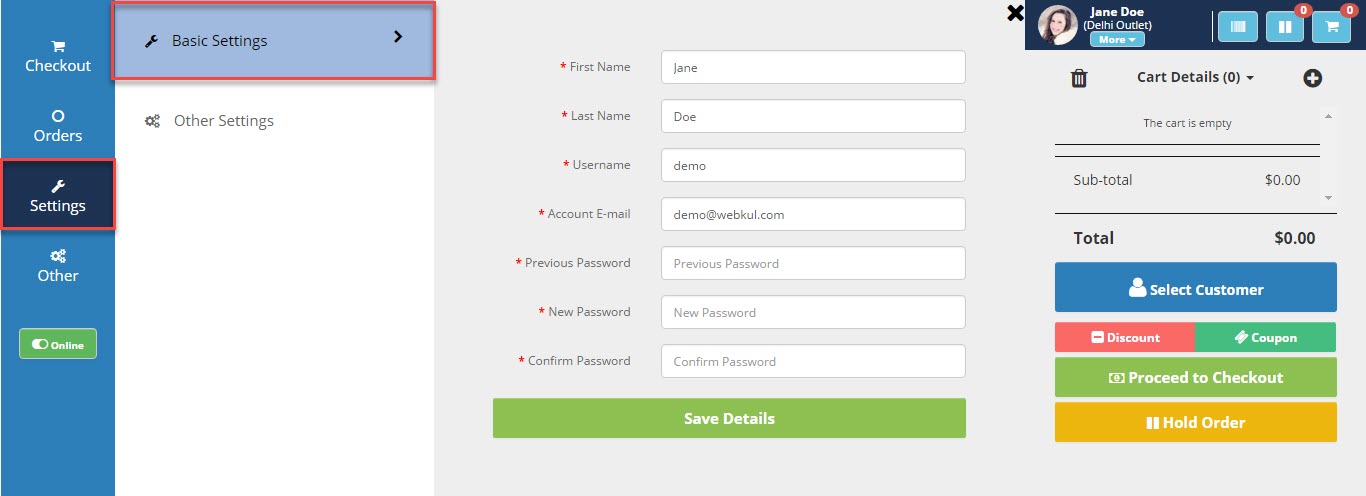The height and width of the screenshot is (496, 1366).
Task: Click the Previous Password input field
Action: (x=813, y=264)
